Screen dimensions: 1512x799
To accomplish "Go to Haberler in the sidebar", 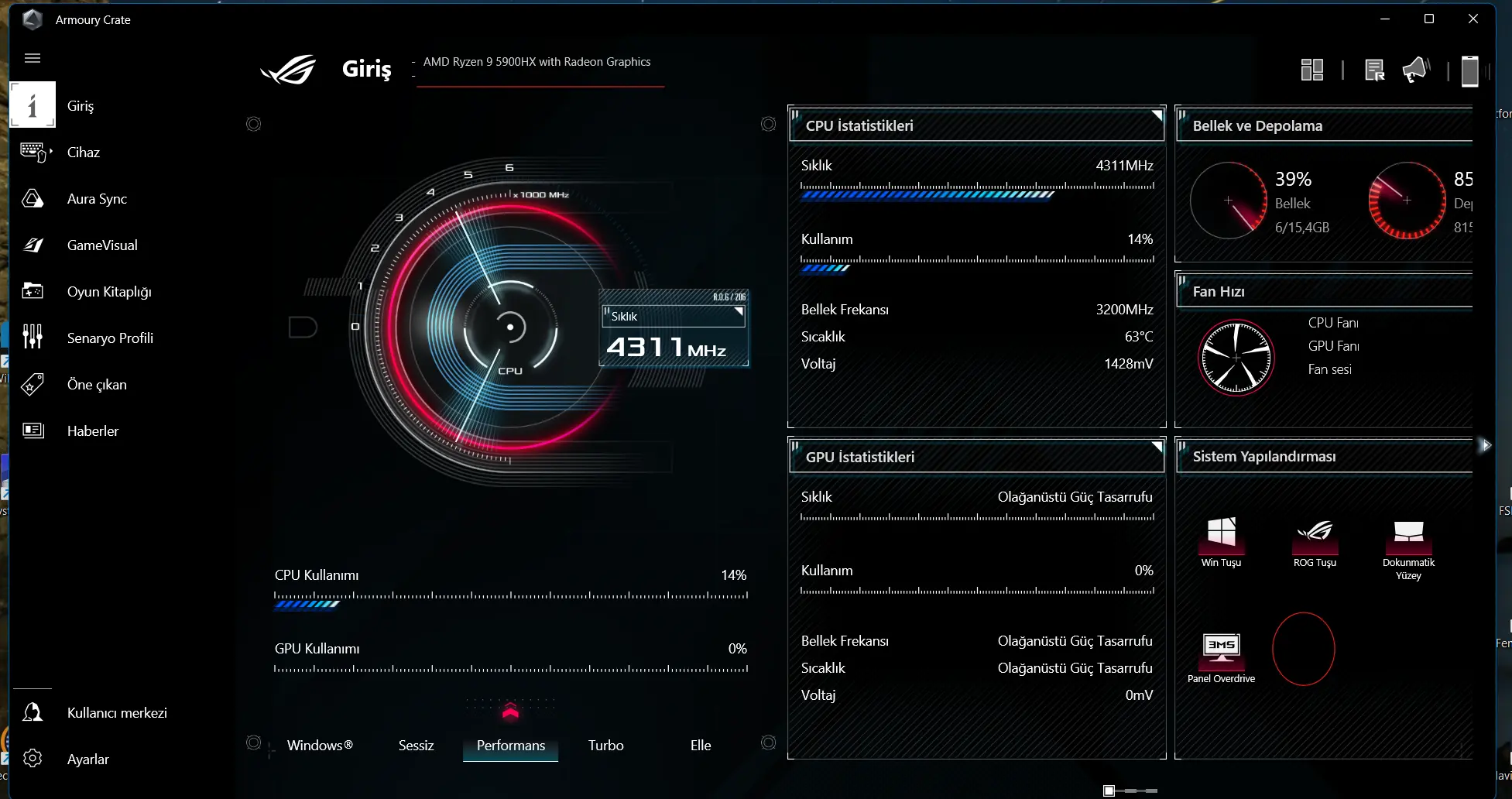I will point(93,430).
